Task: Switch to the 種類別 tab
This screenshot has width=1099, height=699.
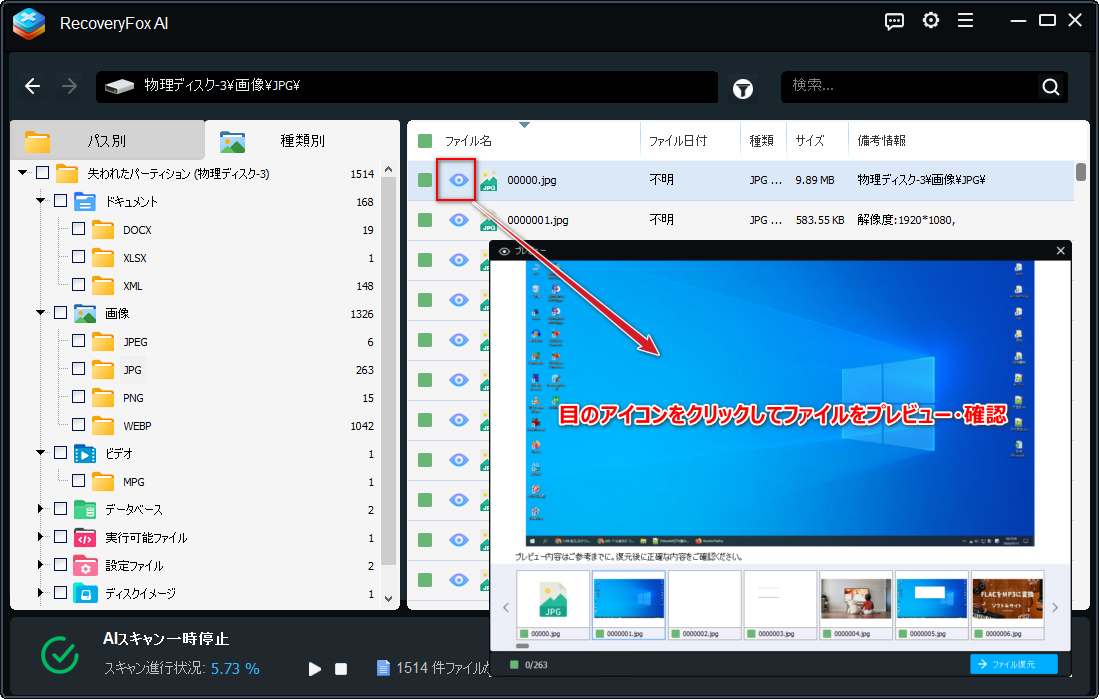Action: pos(302,141)
